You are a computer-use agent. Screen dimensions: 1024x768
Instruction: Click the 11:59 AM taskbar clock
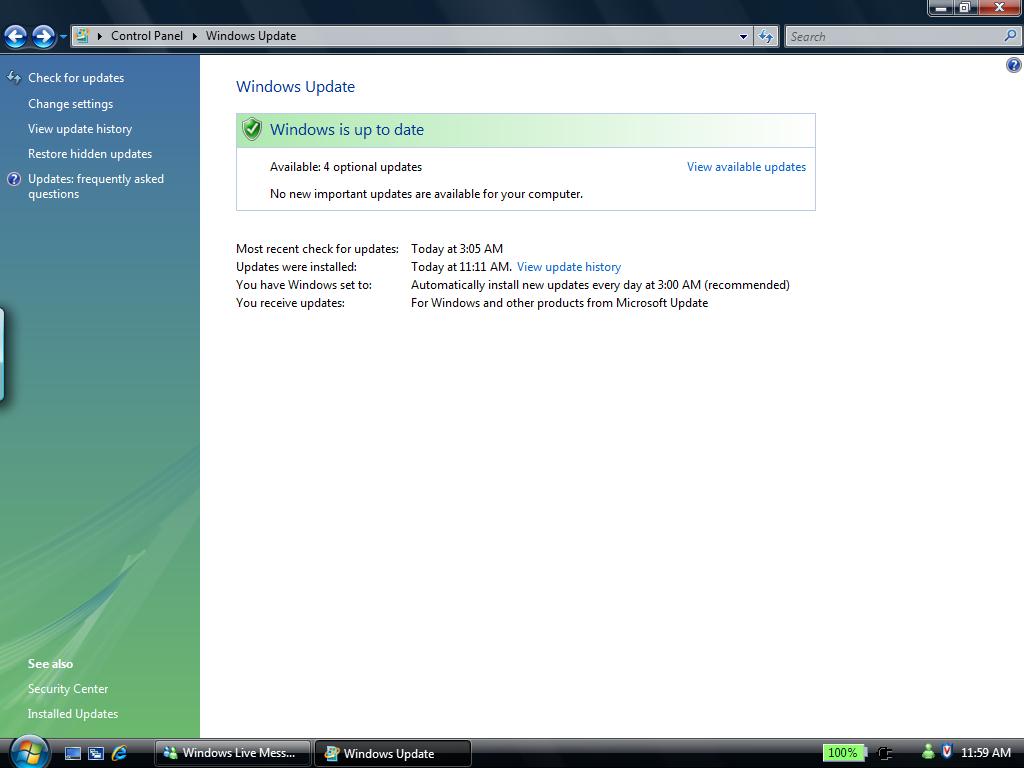click(x=985, y=752)
